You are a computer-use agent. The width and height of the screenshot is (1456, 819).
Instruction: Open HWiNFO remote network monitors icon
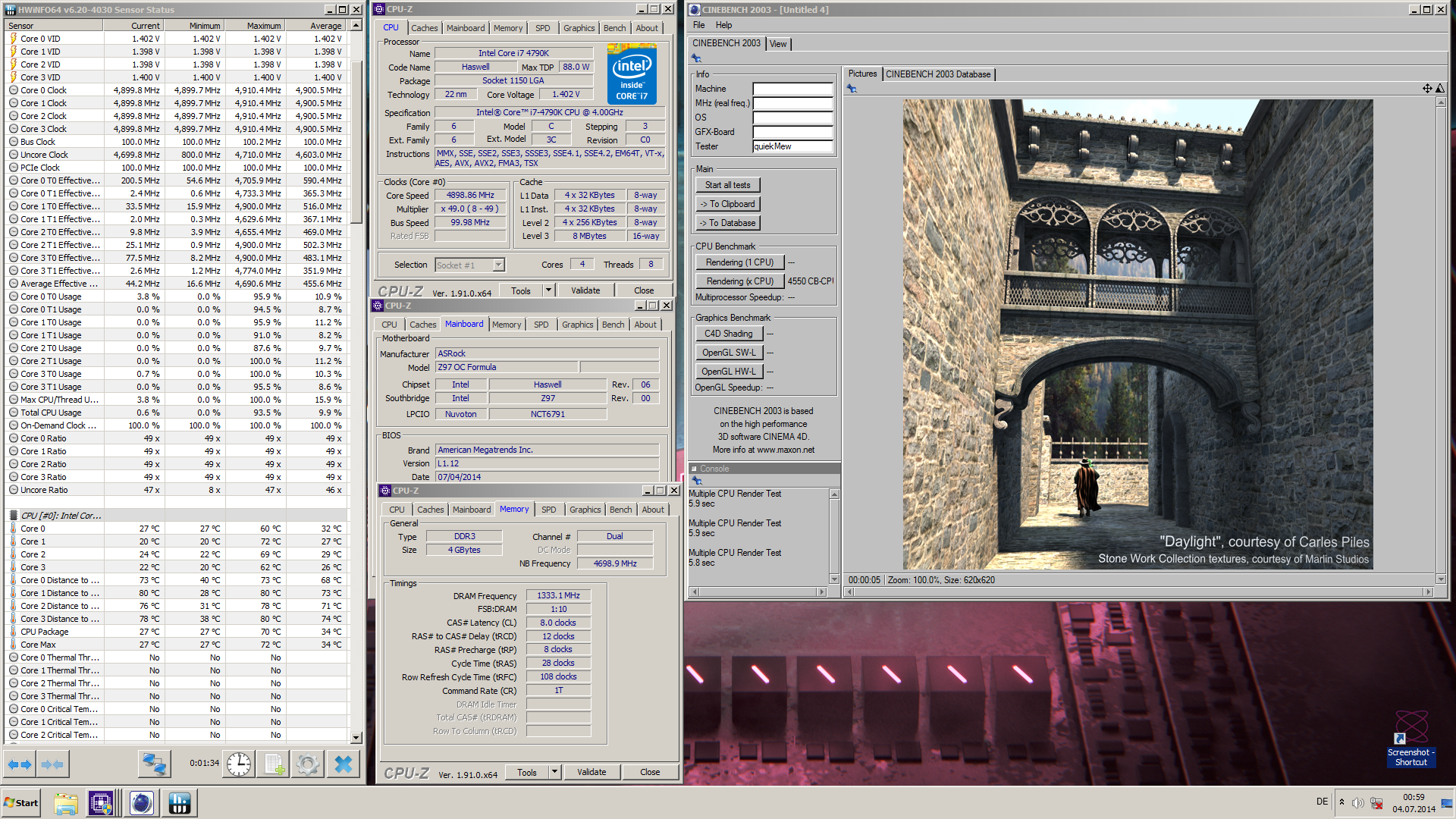(155, 764)
